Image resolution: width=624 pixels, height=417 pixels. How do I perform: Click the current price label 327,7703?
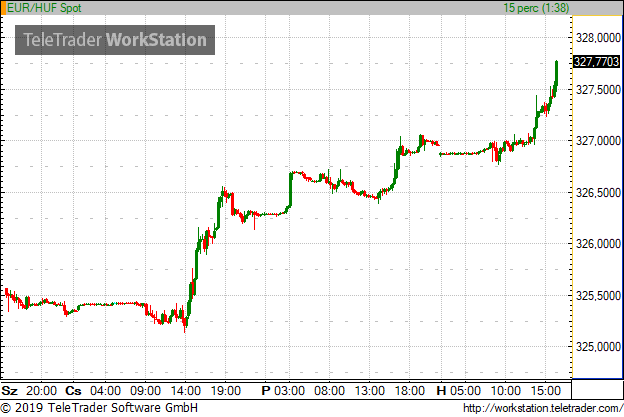pos(596,62)
